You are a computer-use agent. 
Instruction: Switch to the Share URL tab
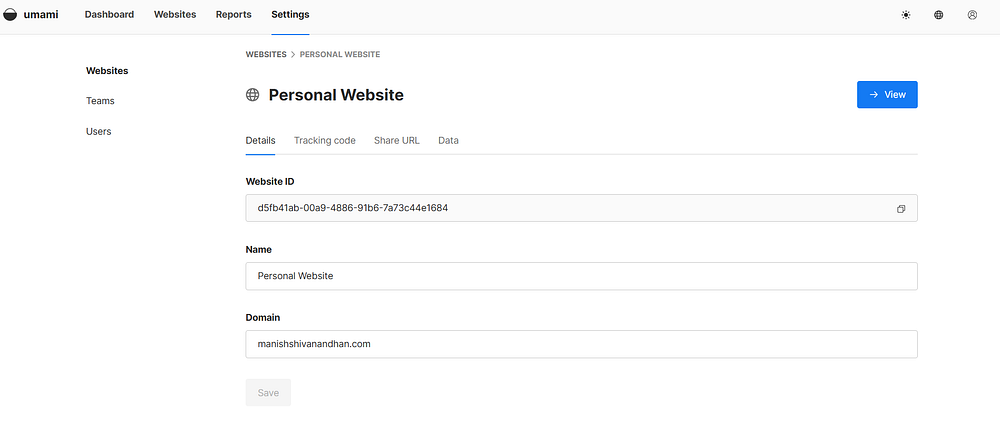(x=396, y=141)
